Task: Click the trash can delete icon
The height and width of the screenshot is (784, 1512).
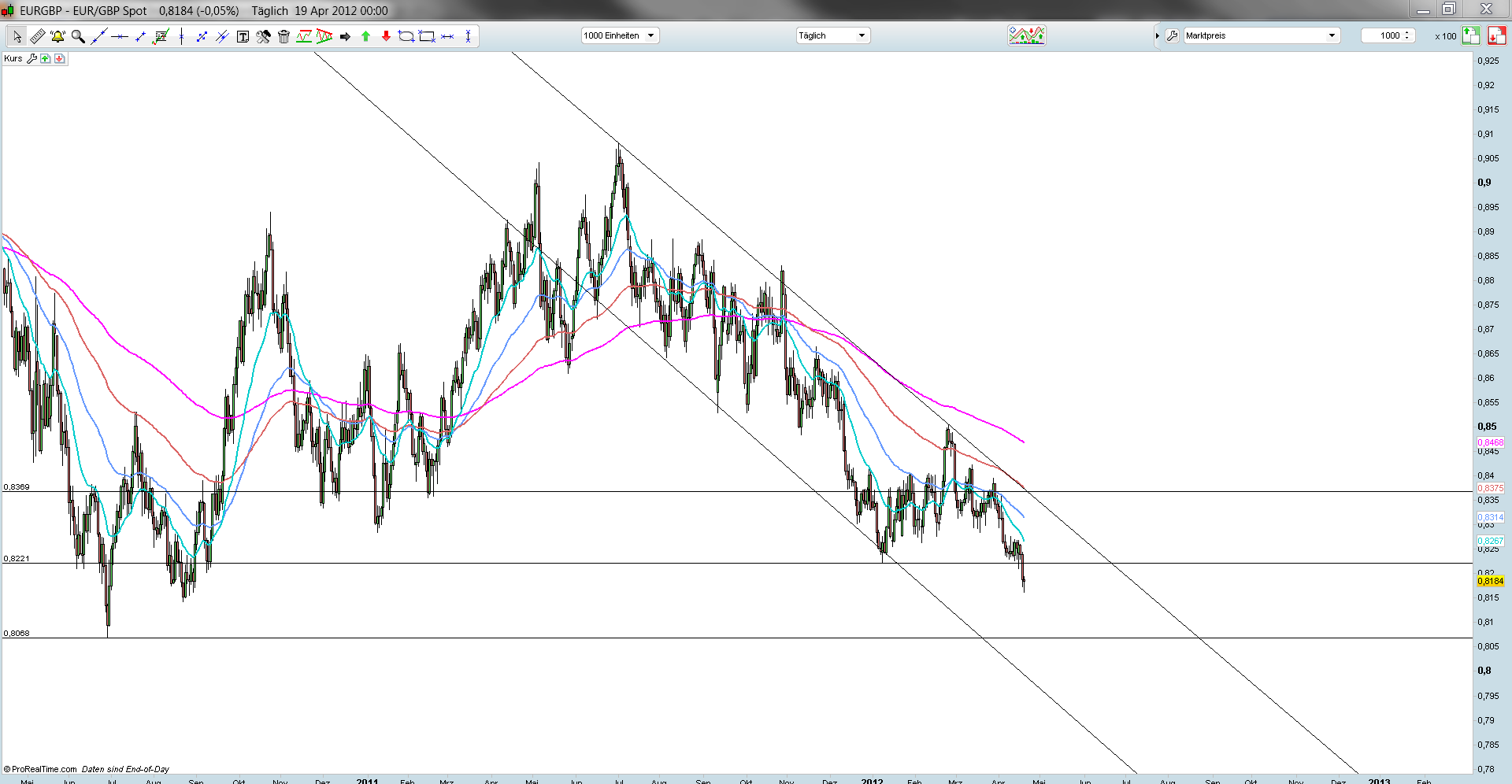Action: tap(283, 36)
